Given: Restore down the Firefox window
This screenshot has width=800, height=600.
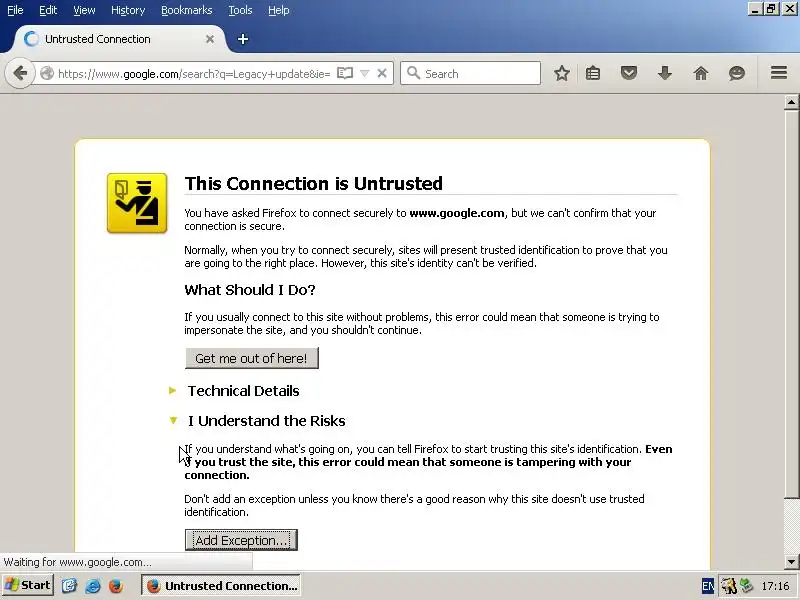Looking at the screenshot, I should point(772,9).
